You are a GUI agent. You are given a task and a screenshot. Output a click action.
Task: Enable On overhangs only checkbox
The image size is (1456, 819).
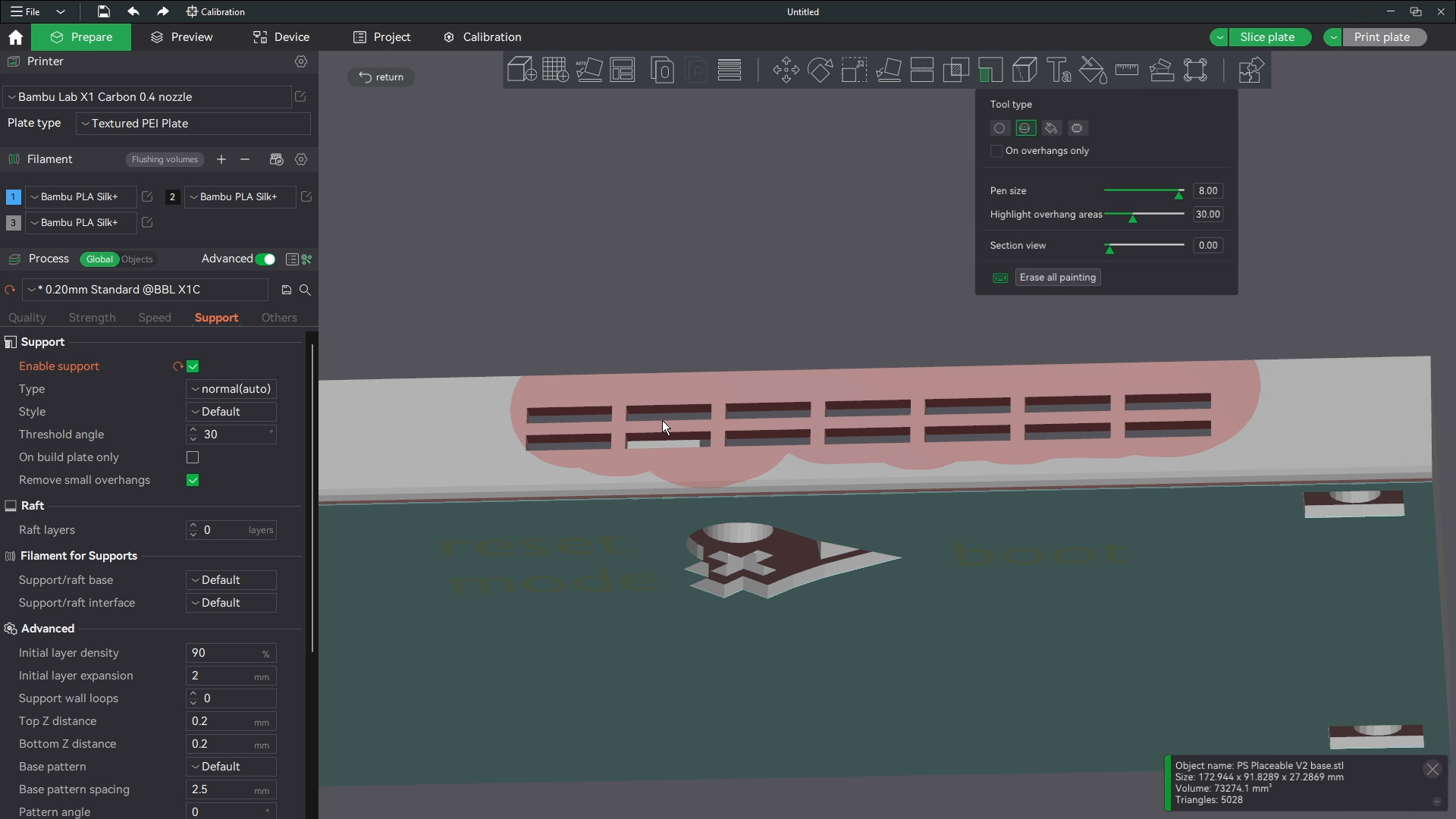[x=996, y=151]
